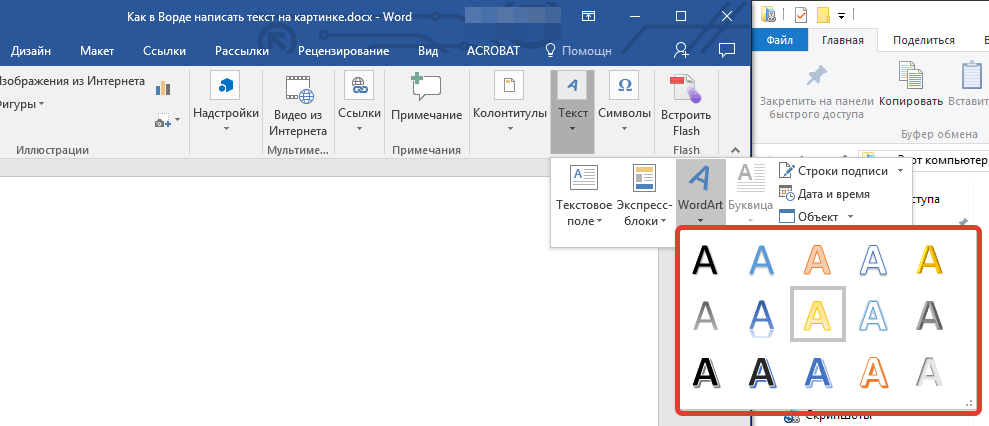Open the share person icon in title area

point(681,50)
